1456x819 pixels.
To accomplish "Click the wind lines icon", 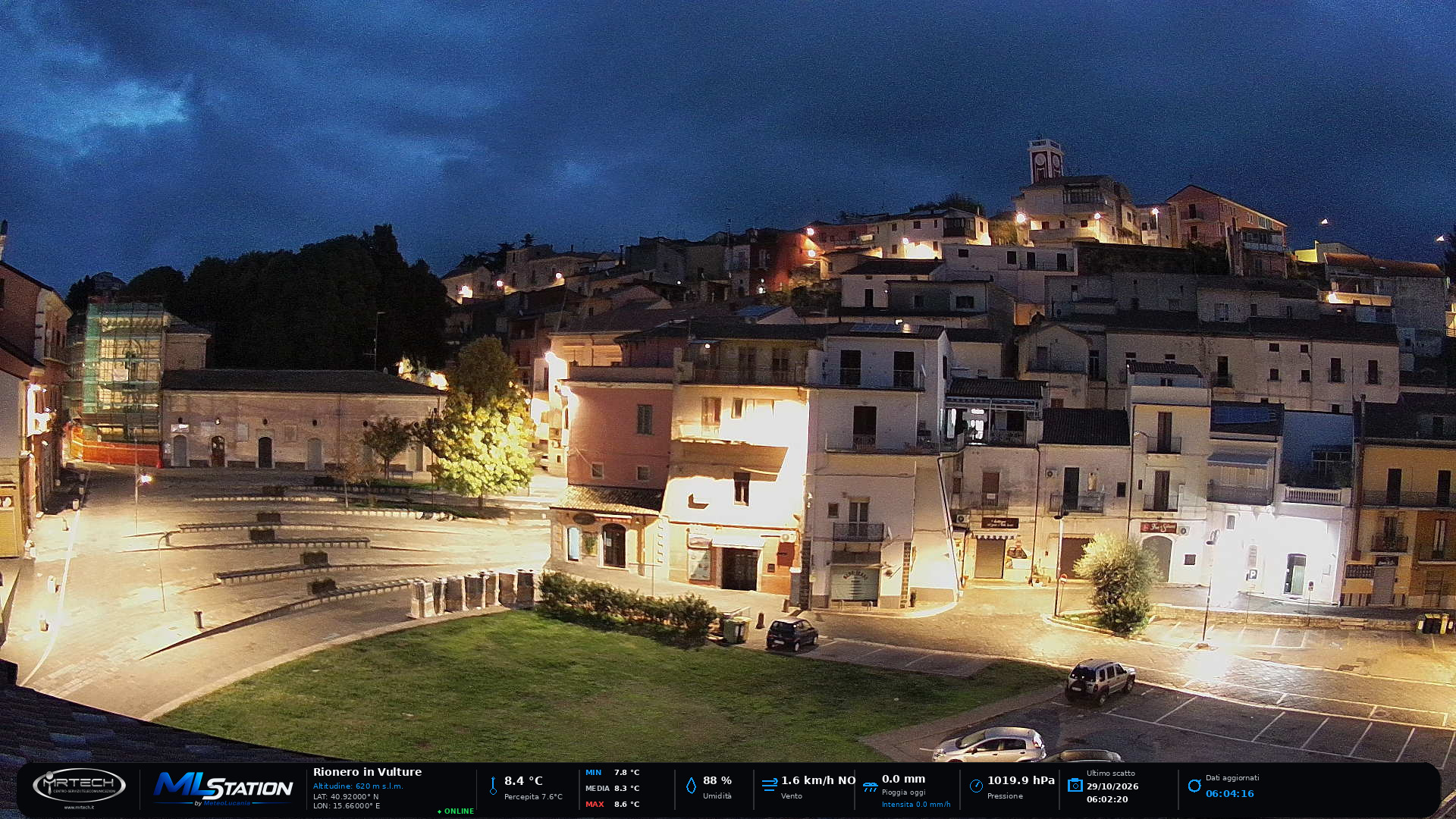I will coord(770,785).
